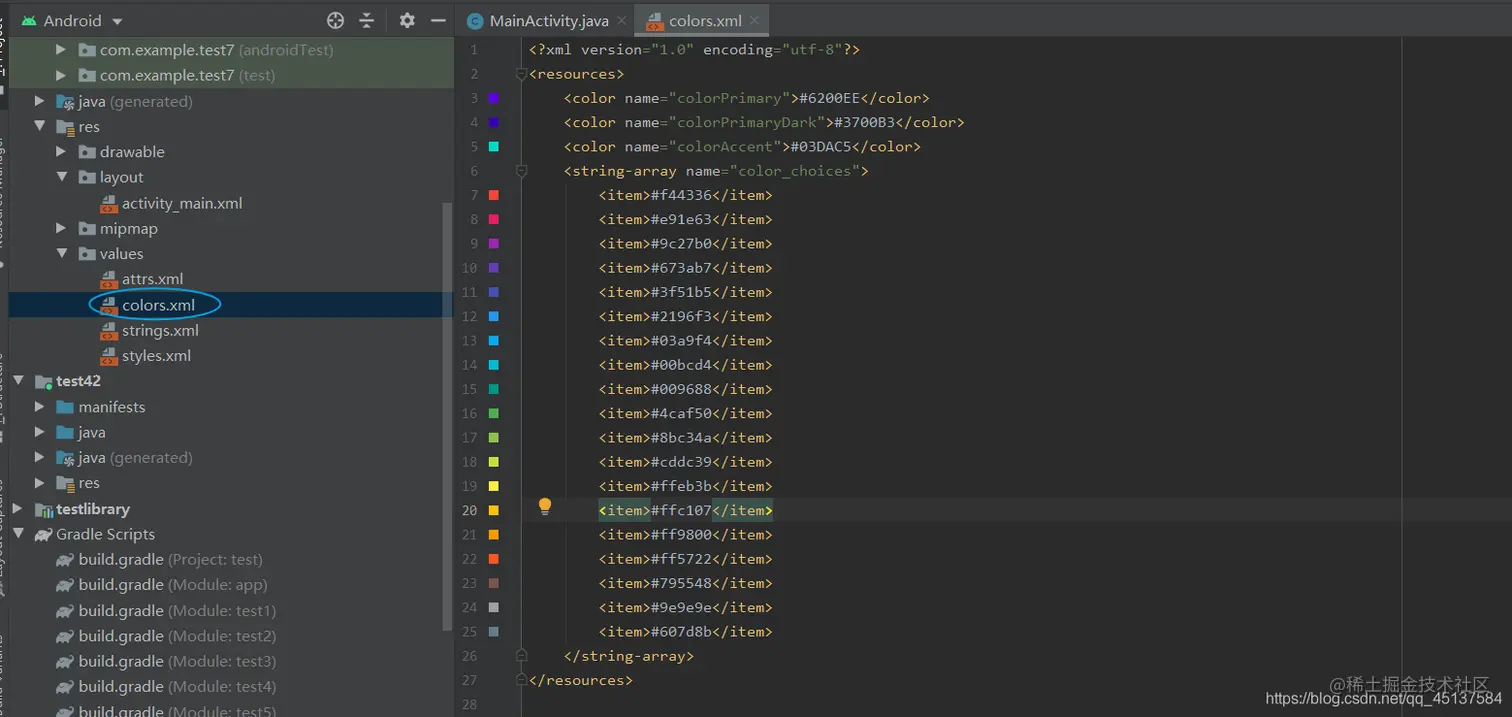Click the #f44336 red gutter swatch
The width and height of the screenshot is (1512, 717).
click(493, 195)
